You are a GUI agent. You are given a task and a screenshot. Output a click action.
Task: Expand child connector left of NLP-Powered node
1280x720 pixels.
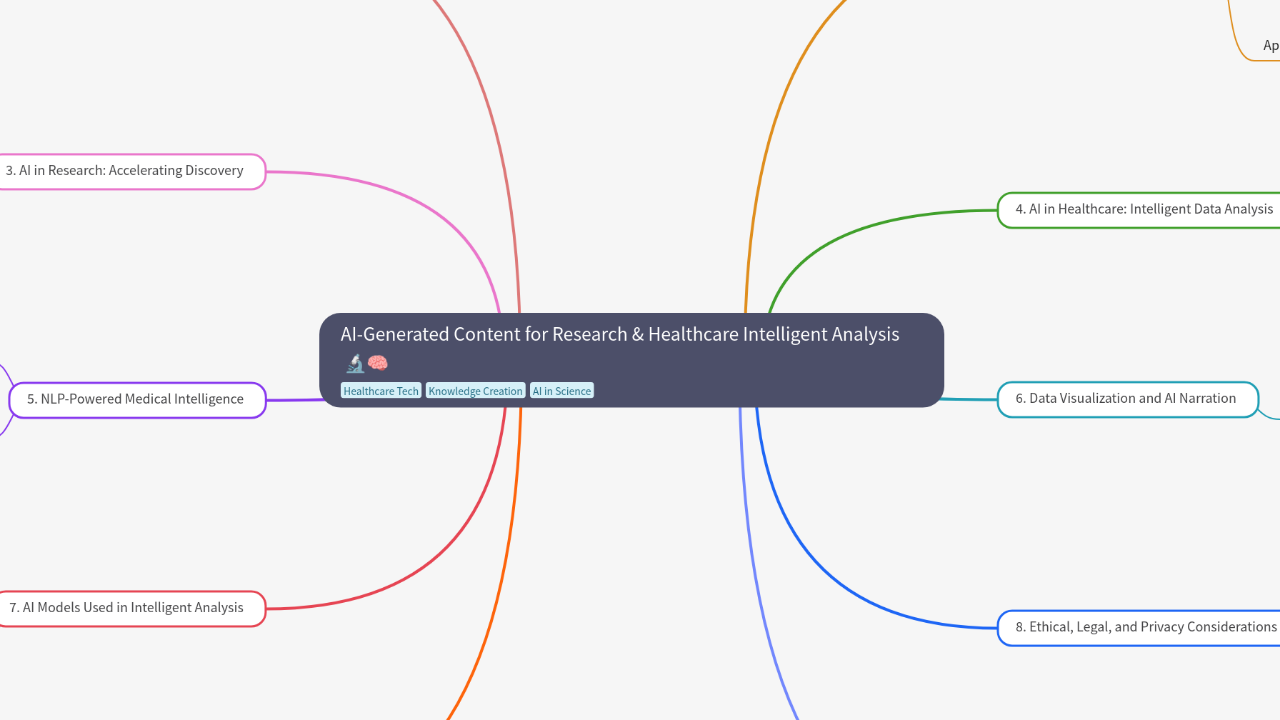[4, 400]
